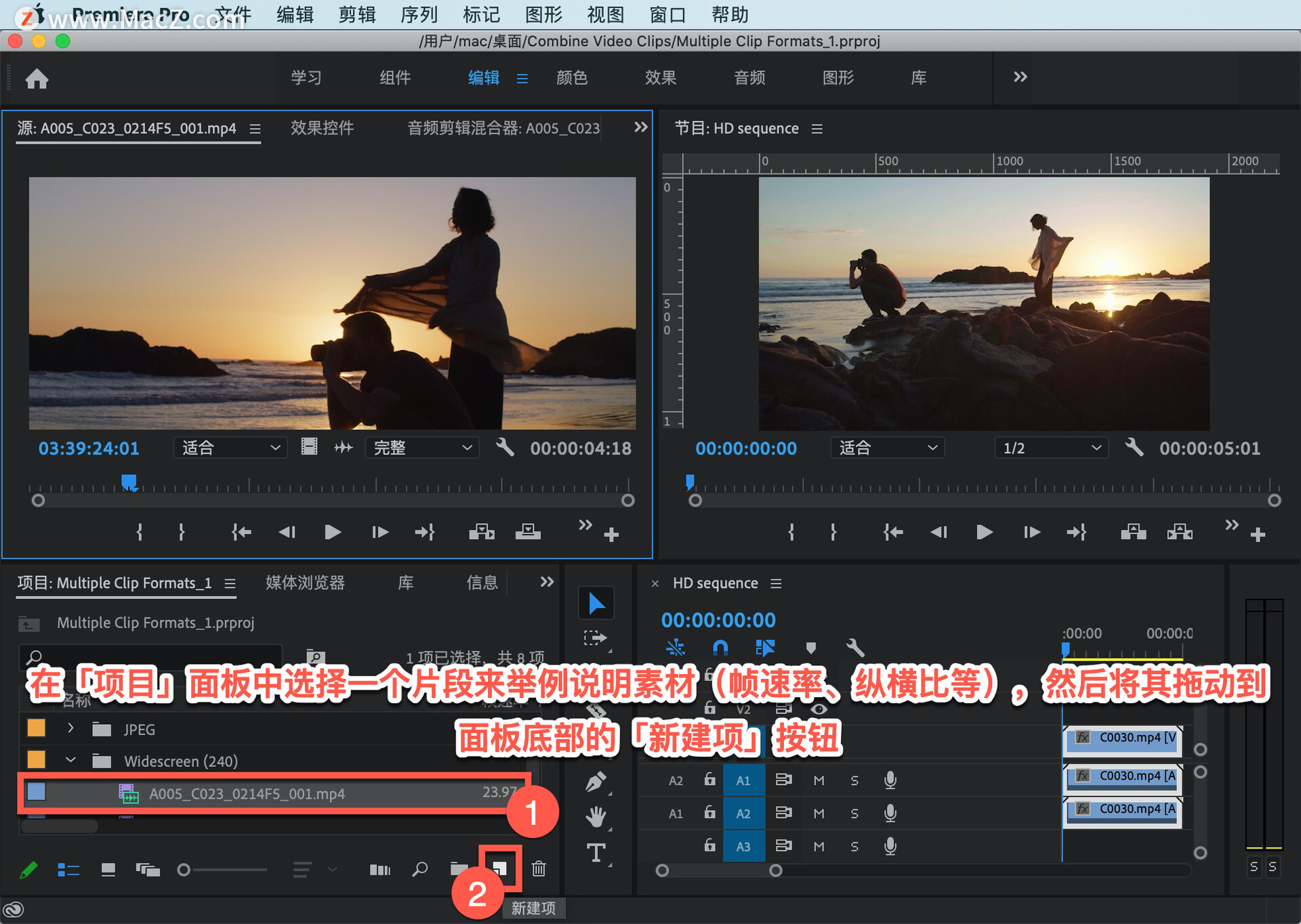Play the program monitor

pos(984,532)
